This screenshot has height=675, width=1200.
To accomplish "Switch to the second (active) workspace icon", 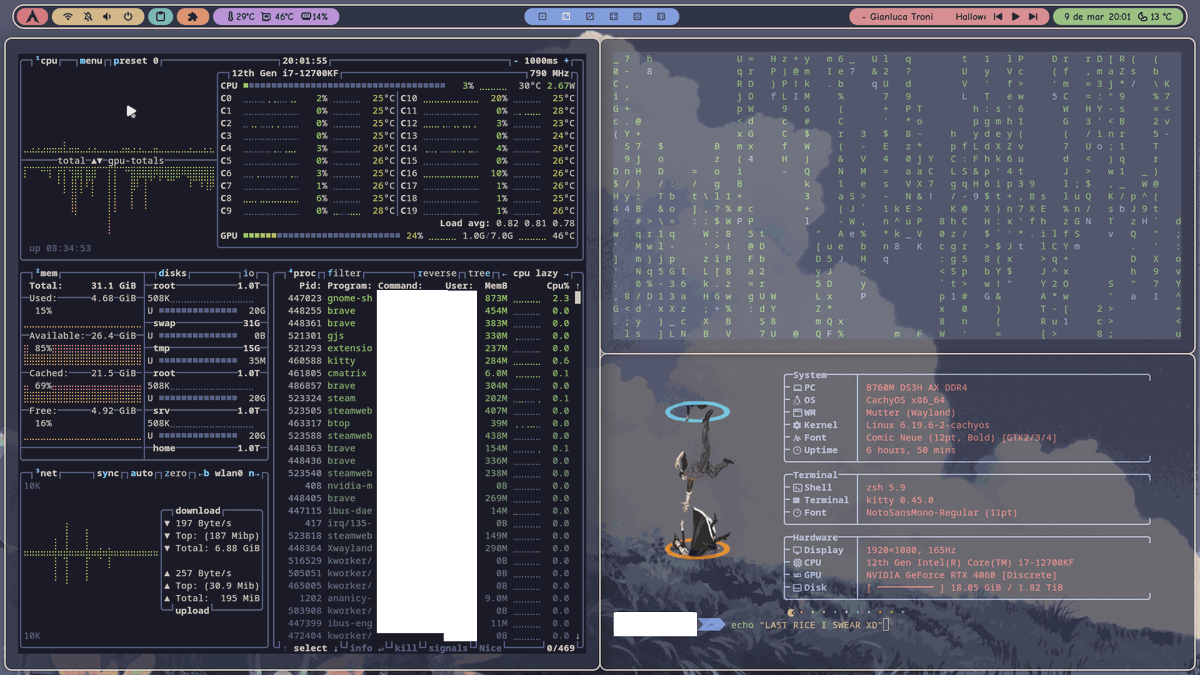I will click(x=566, y=17).
